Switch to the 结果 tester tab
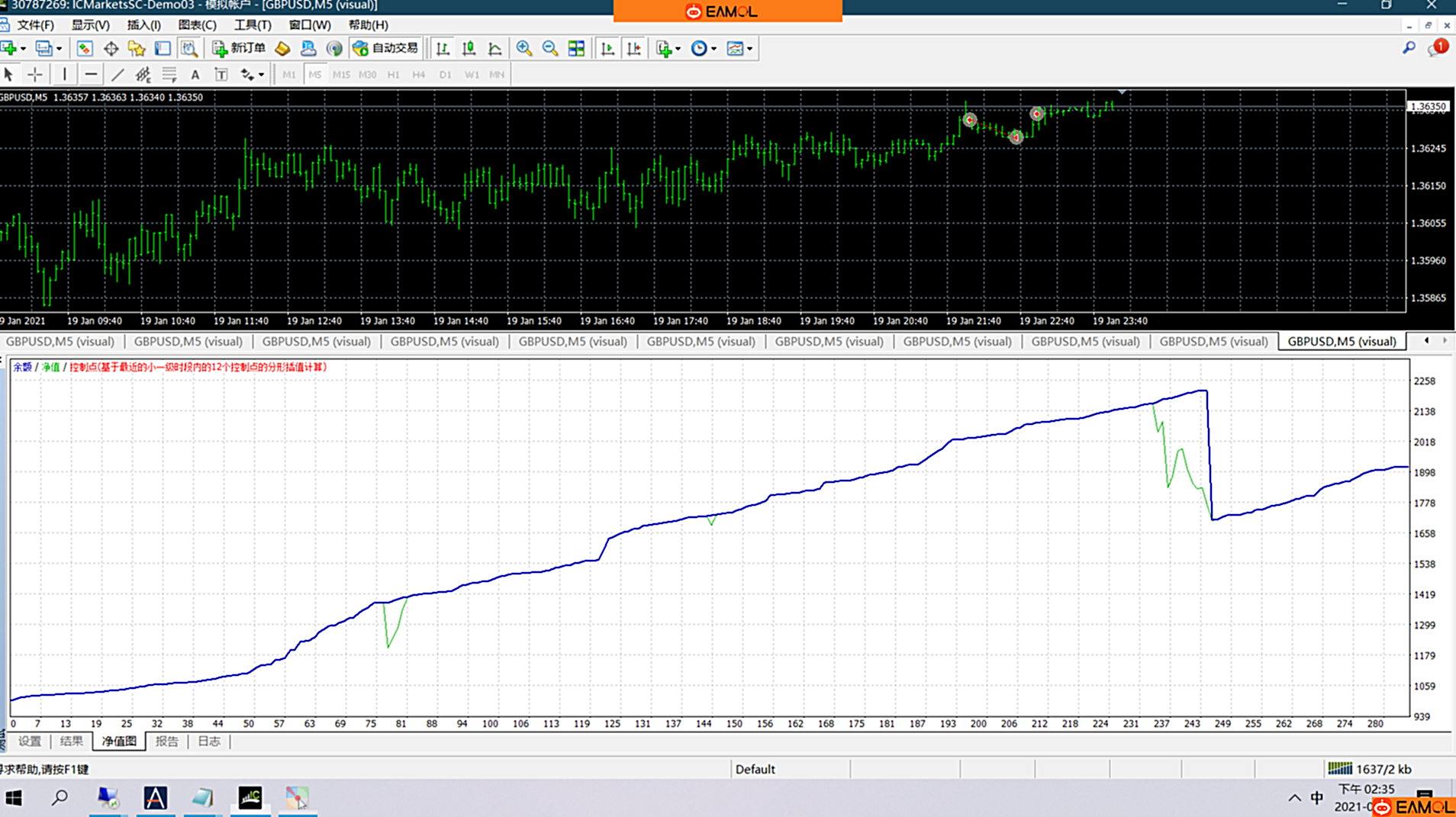The image size is (1456, 817). pos(71,741)
